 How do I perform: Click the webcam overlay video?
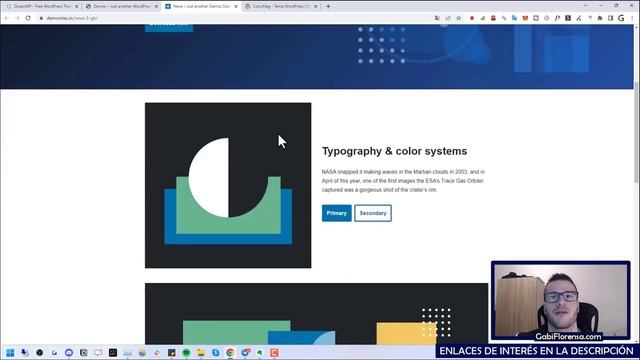click(561, 300)
